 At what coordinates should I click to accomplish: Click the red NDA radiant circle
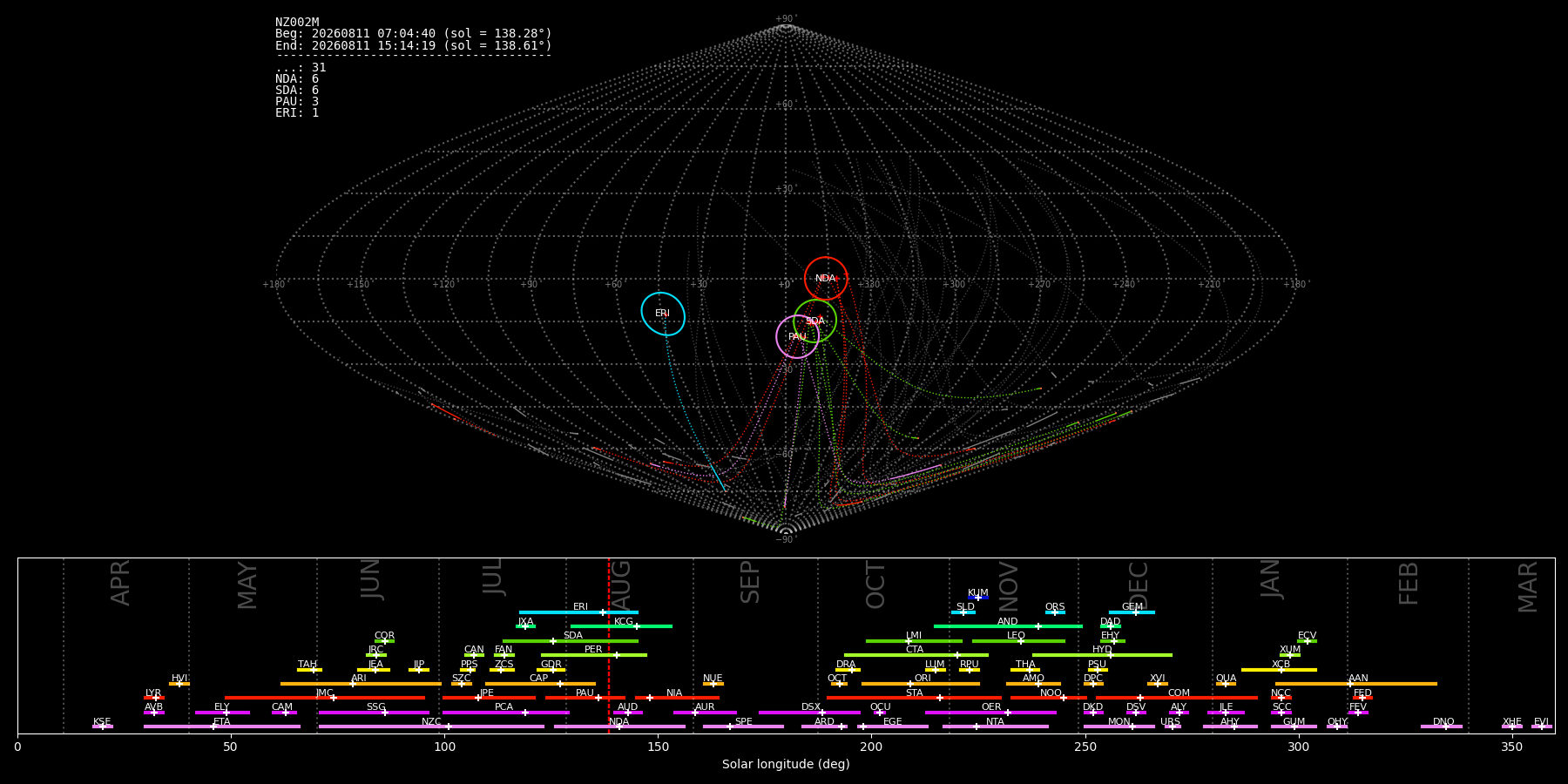(x=826, y=279)
